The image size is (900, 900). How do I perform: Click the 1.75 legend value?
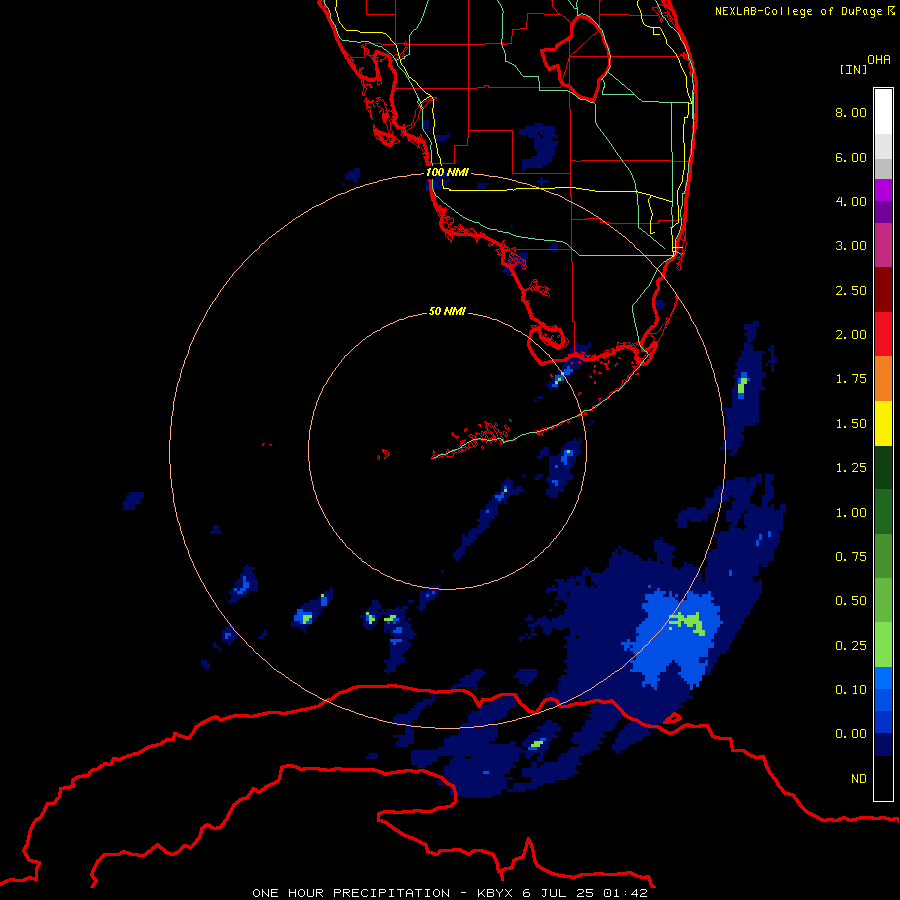click(x=851, y=379)
